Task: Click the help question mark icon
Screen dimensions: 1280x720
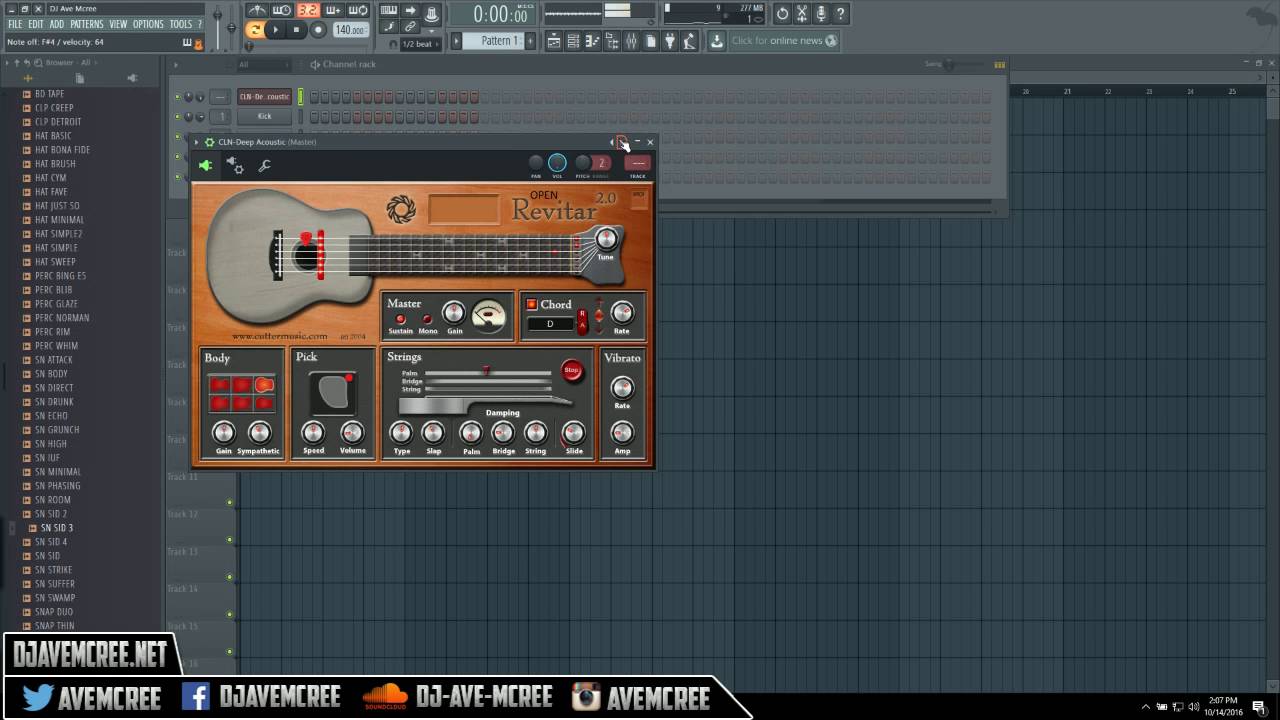Action: click(841, 14)
